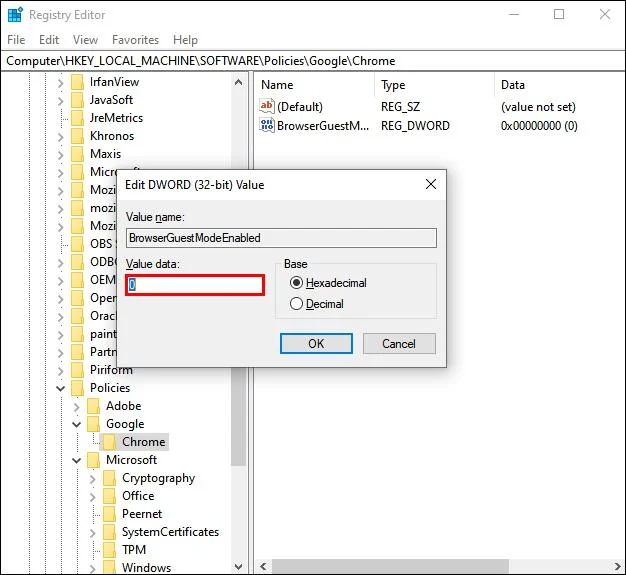The width and height of the screenshot is (626, 575).
Task: Cancel the Edit DWORD dialog
Action: tap(399, 344)
